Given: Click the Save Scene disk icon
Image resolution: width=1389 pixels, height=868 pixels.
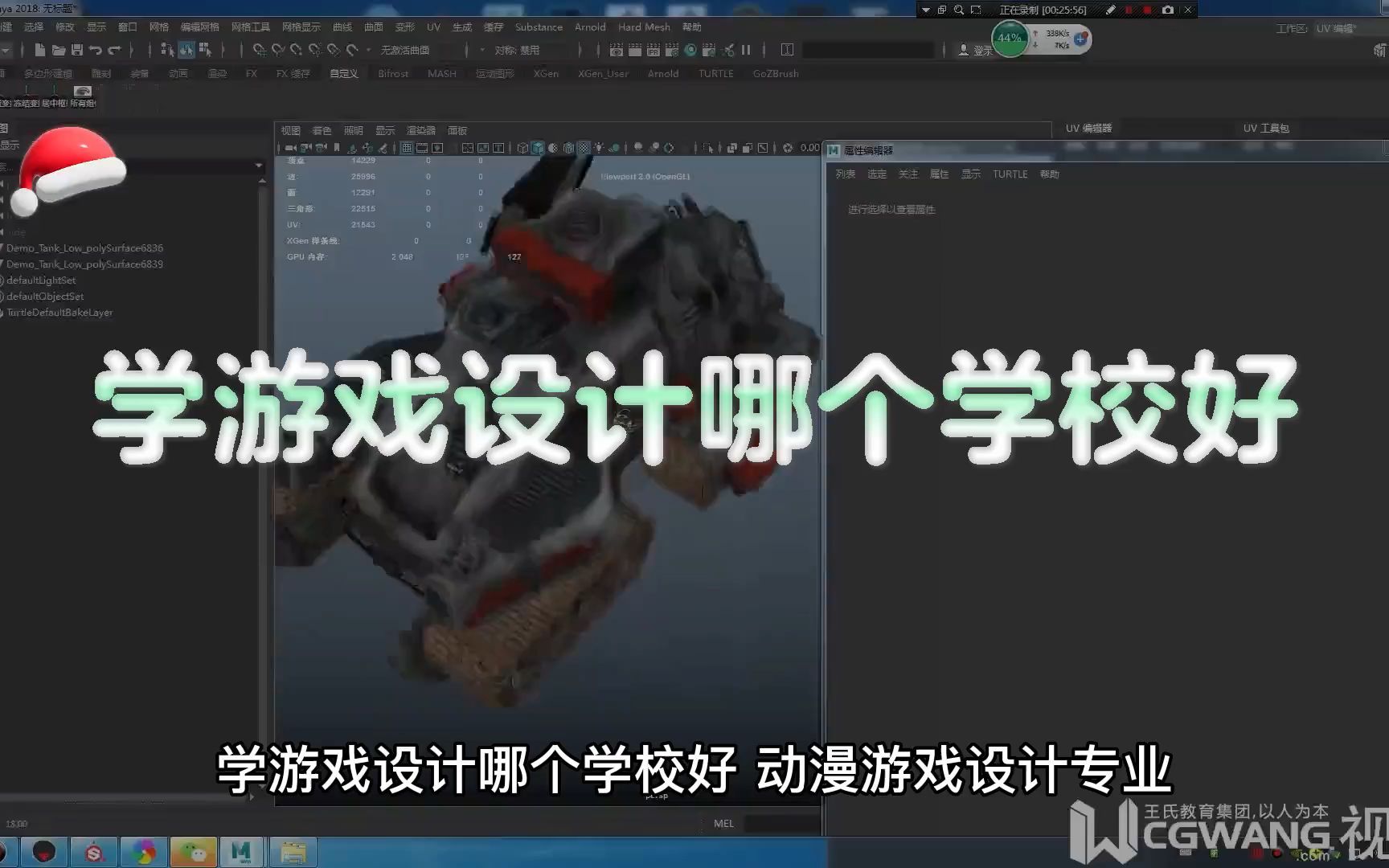Looking at the screenshot, I should (77, 50).
